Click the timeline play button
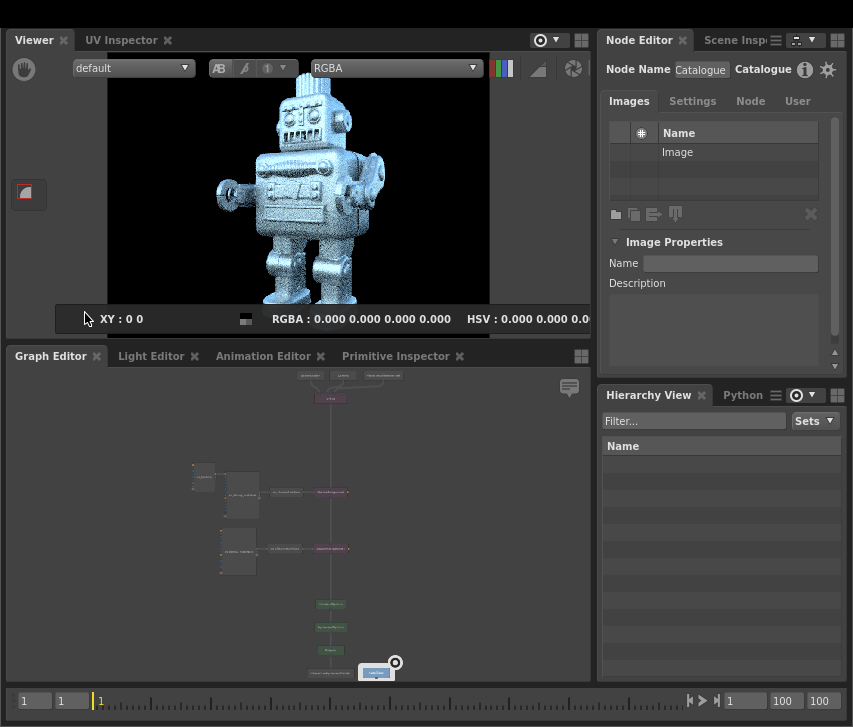853x727 pixels. pyautogui.click(x=702, y=701)
